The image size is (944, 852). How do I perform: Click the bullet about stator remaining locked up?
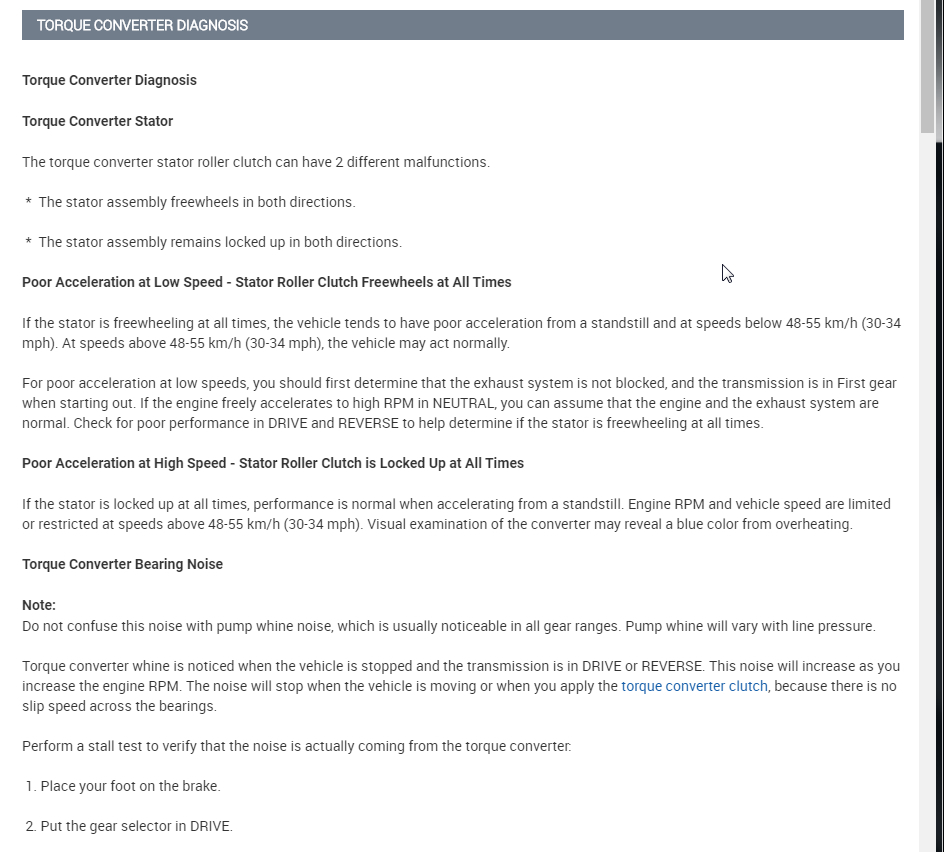(219, 242)
